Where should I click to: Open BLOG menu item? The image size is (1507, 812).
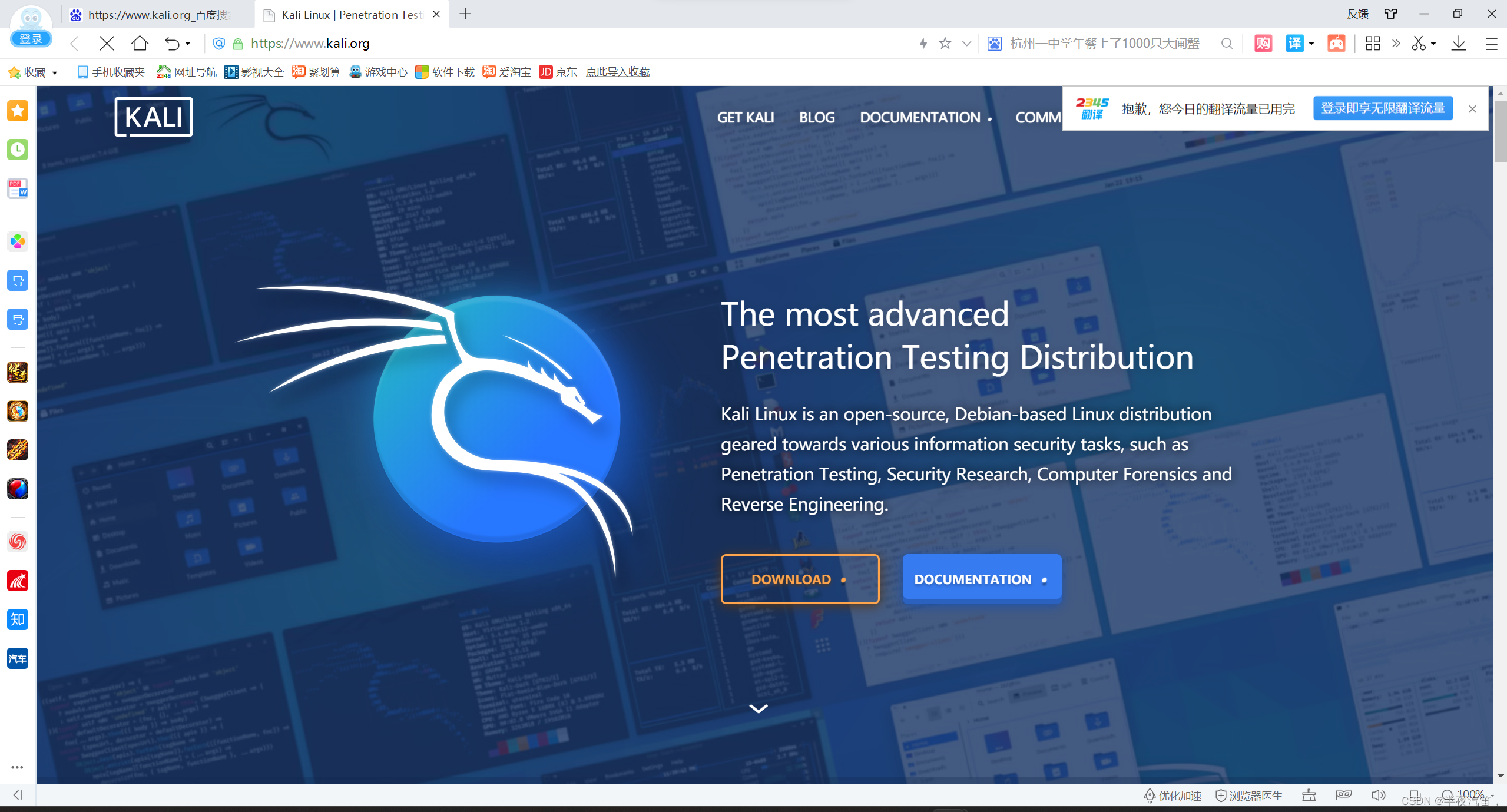pos(817,117)
